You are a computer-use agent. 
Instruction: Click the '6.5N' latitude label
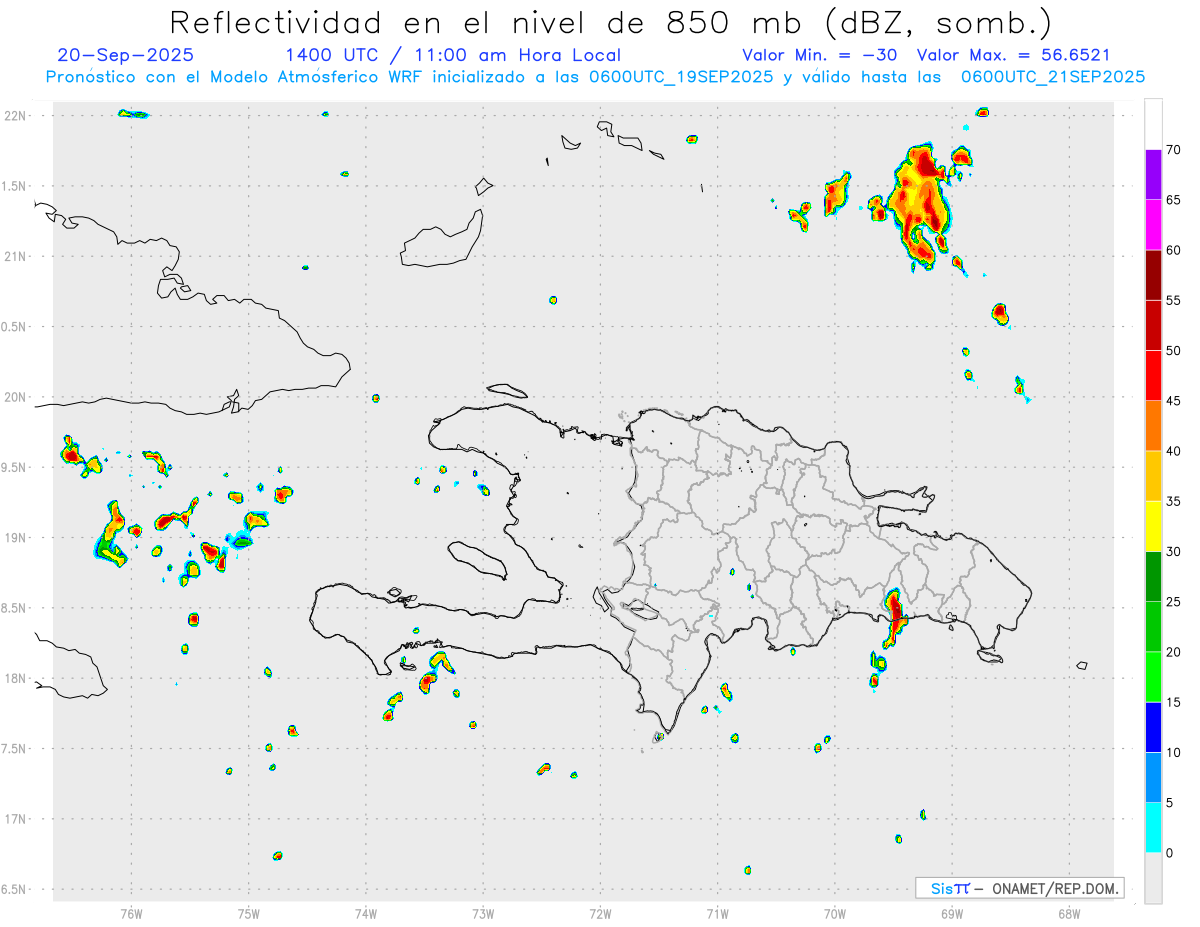point(15,889)
